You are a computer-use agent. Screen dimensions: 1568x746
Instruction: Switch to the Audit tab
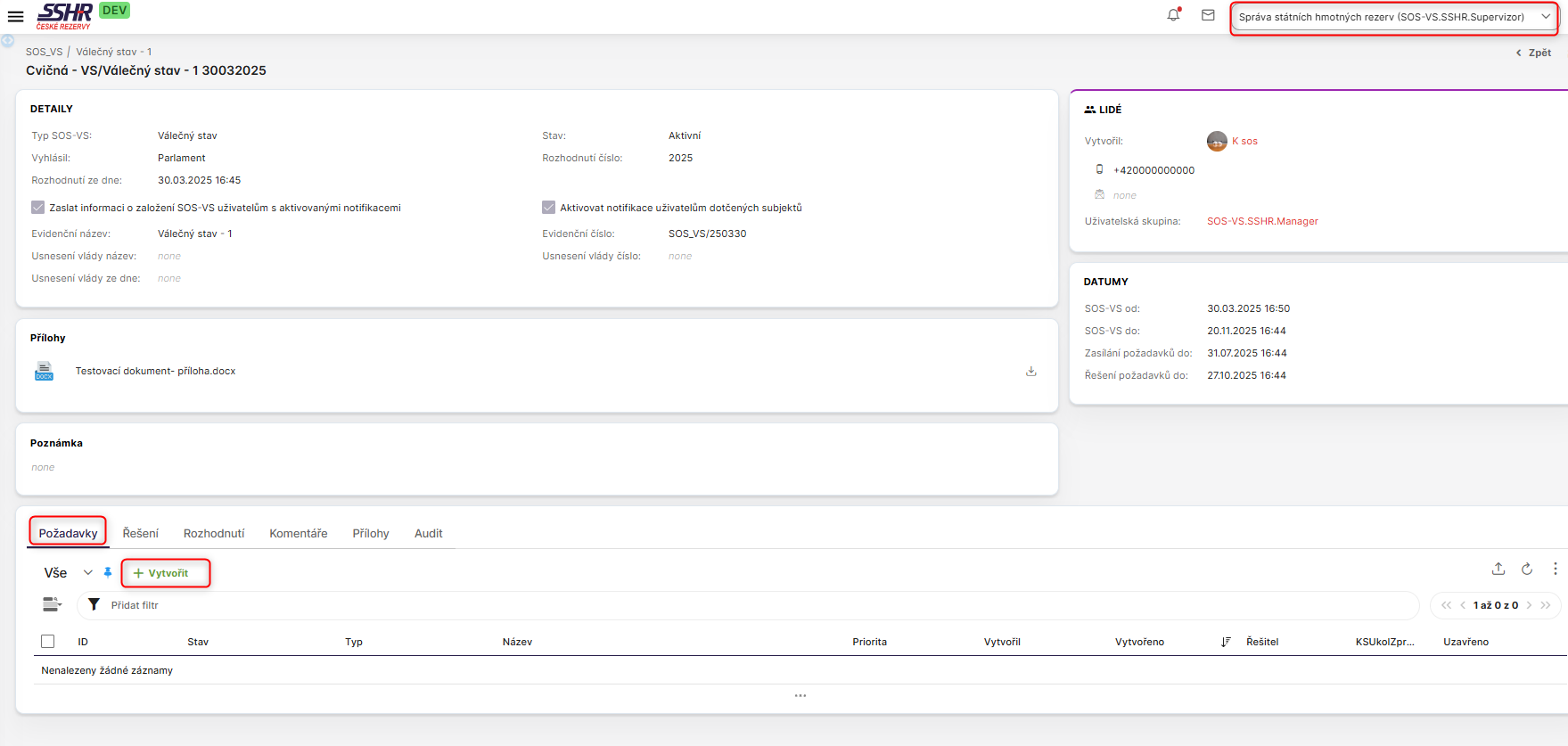(428, 534)
